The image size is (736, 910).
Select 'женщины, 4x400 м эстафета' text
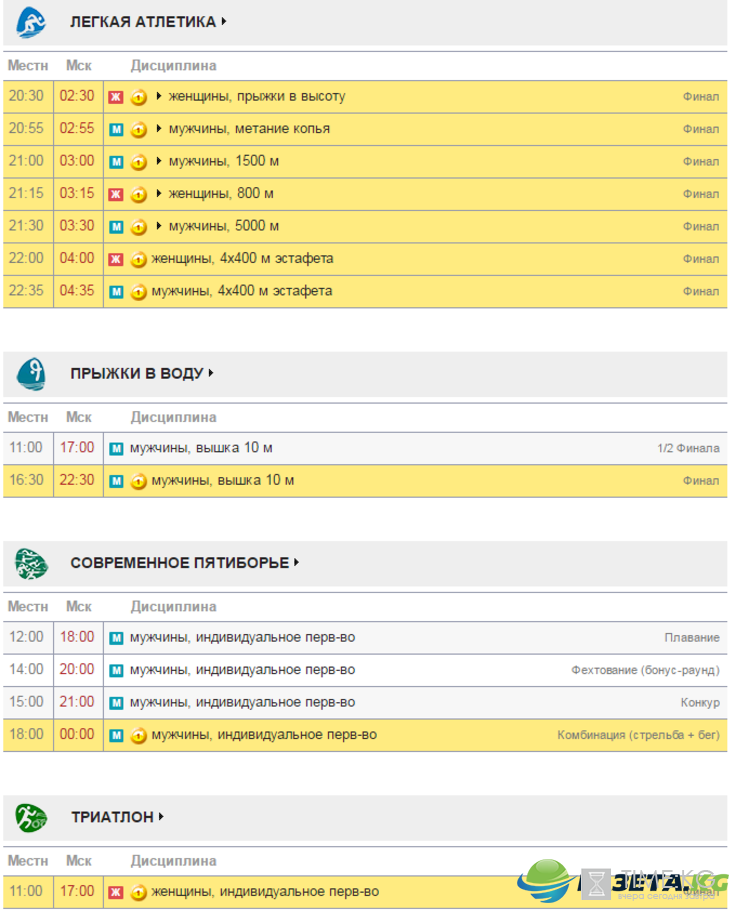(x=242, y=259)
